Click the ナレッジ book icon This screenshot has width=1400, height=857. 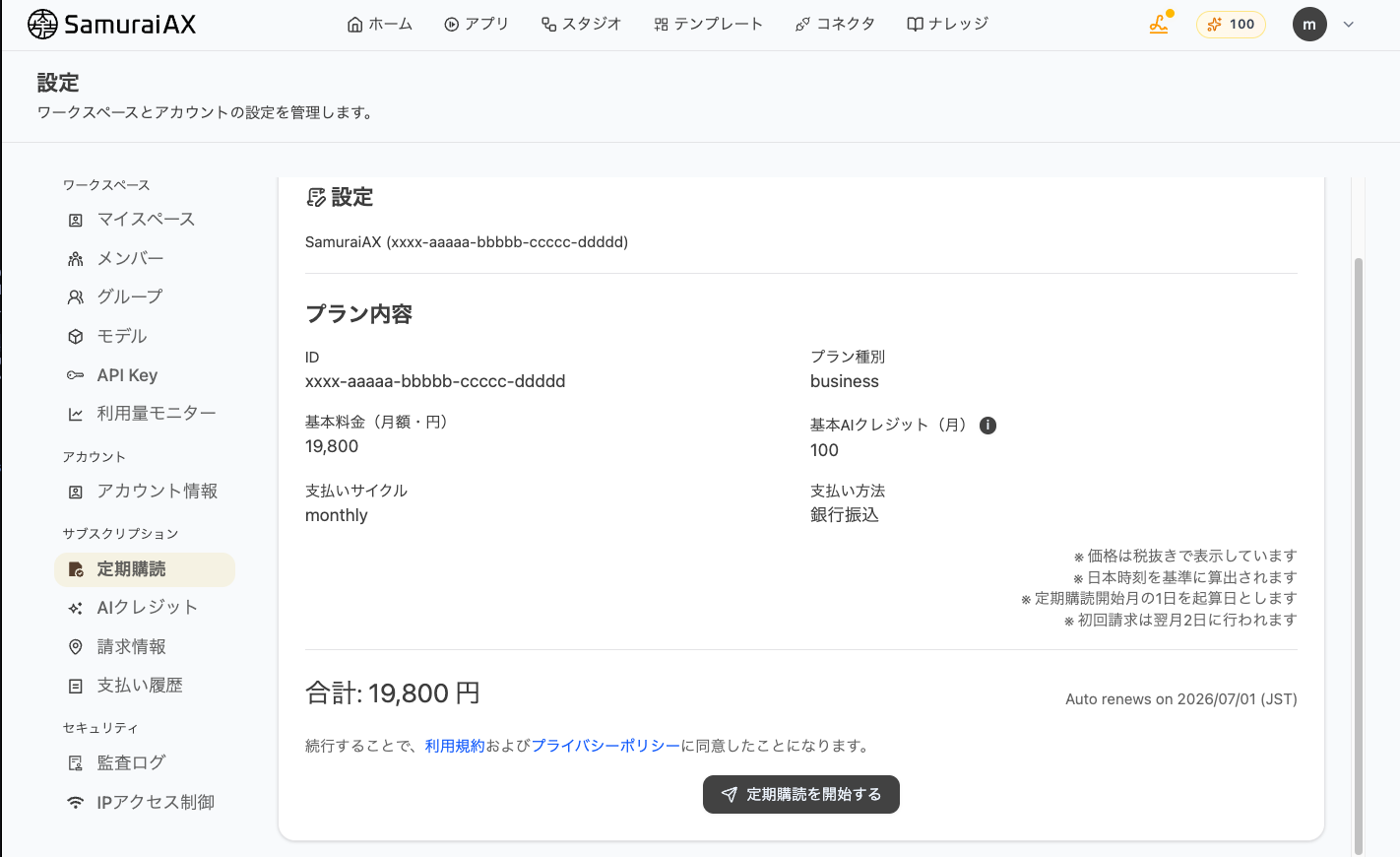(x=916, y=25)
